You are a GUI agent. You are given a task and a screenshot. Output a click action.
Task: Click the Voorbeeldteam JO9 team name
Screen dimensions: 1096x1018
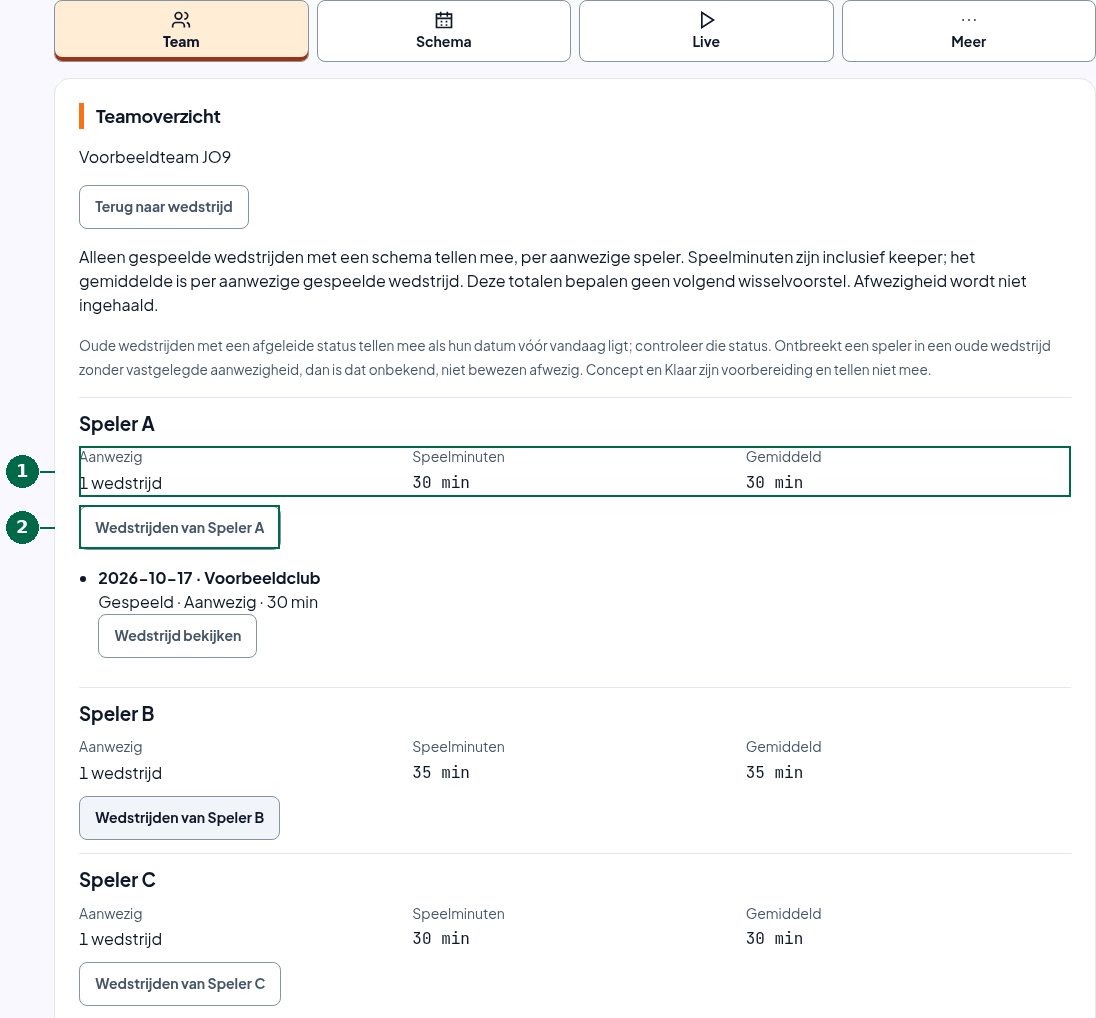(154, 157)
